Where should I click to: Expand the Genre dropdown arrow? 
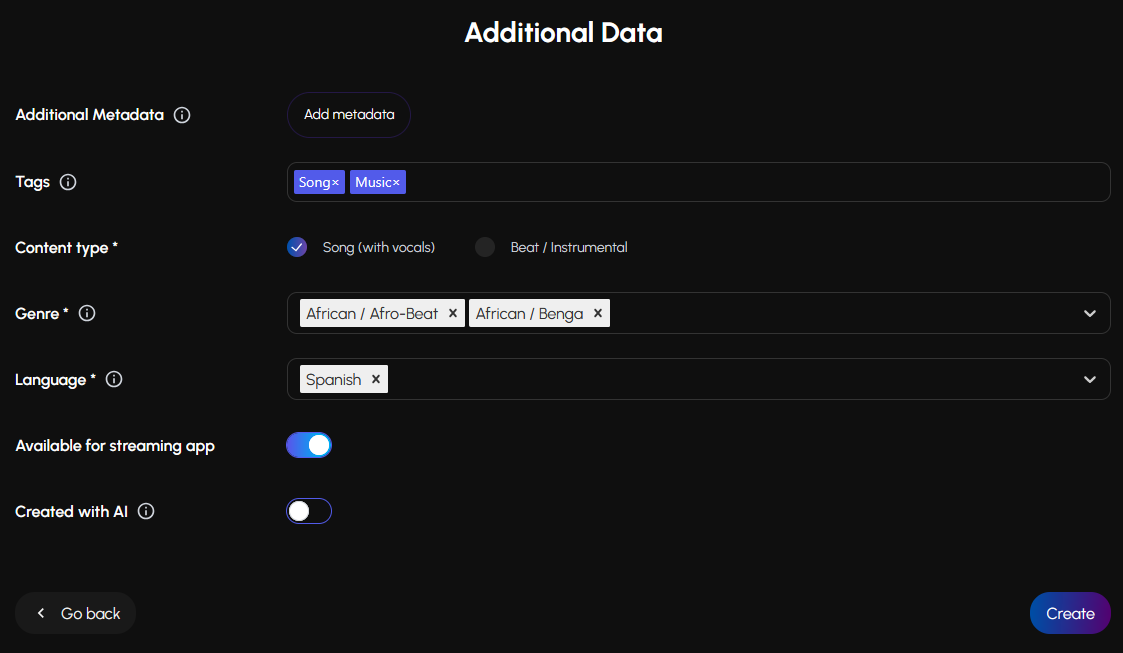click(1090, 313)
